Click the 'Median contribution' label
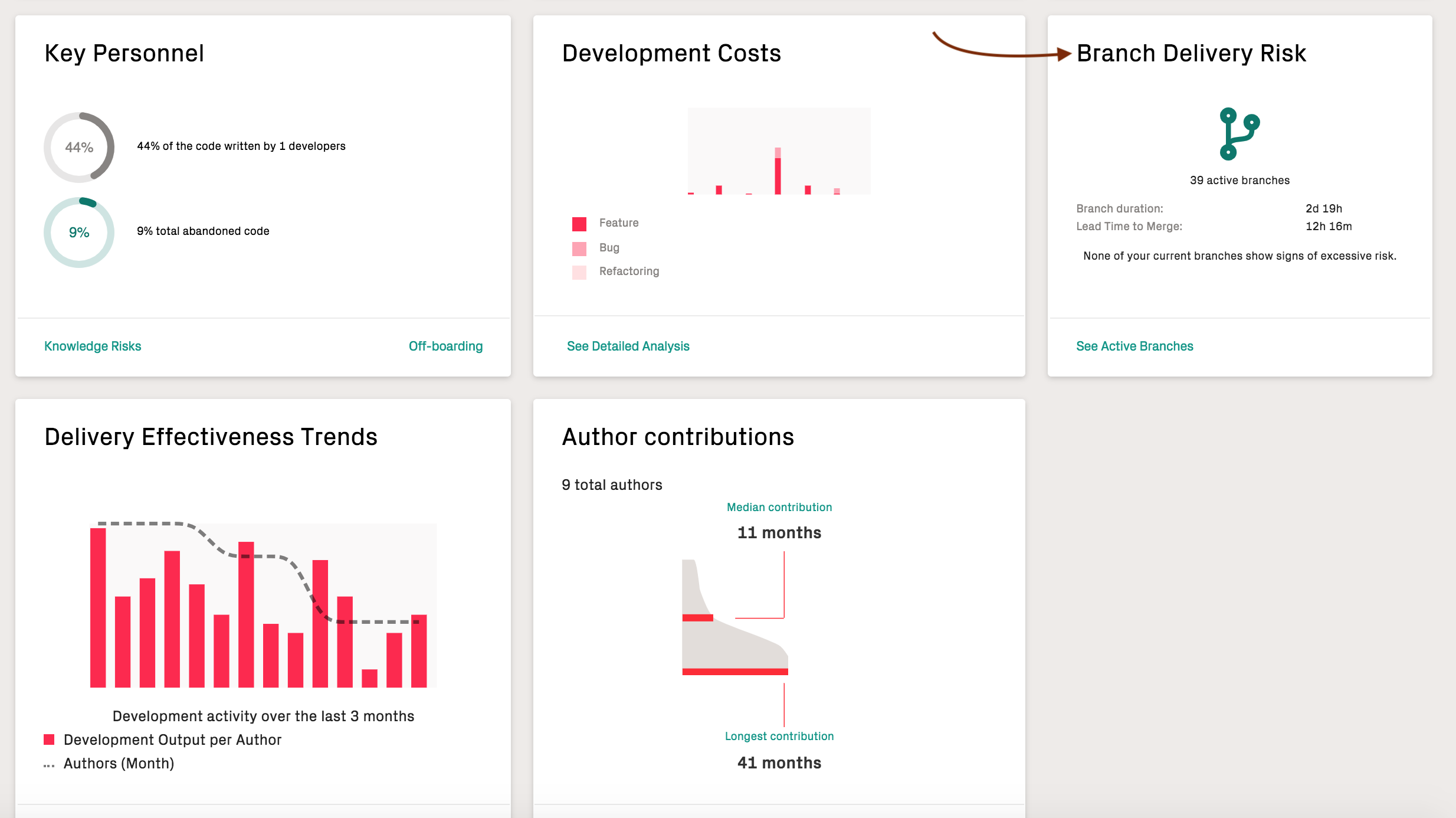The width and height of the screenshot is (1456, 818). pos(779,508)
